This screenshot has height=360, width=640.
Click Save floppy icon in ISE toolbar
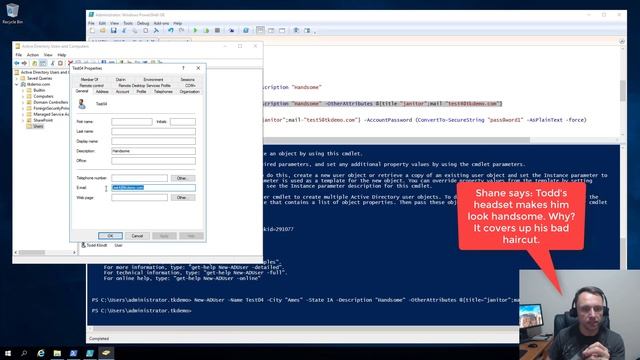pos(113,31)
